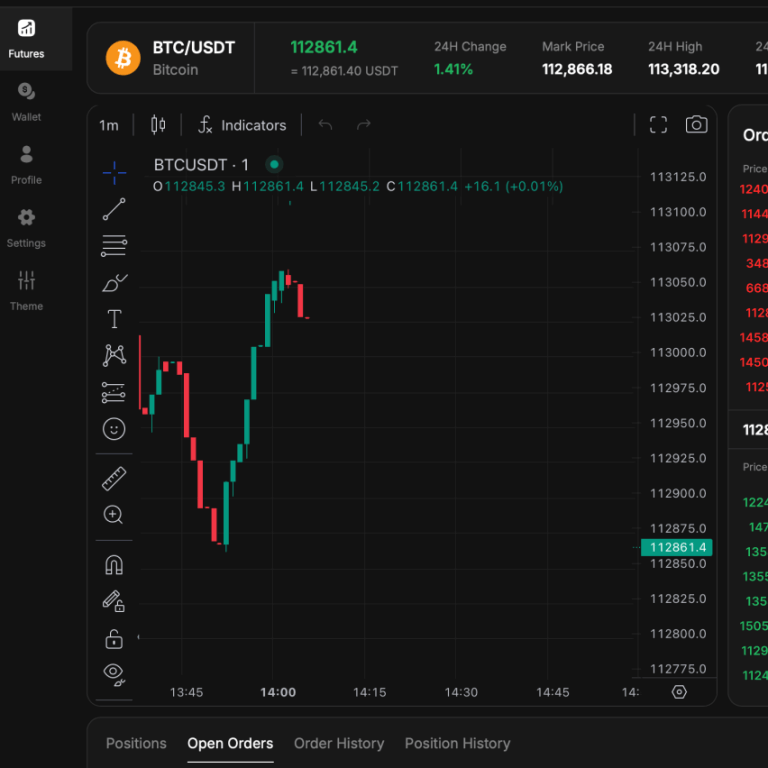Open chart settings gear at bottom right

pos(679,692)
